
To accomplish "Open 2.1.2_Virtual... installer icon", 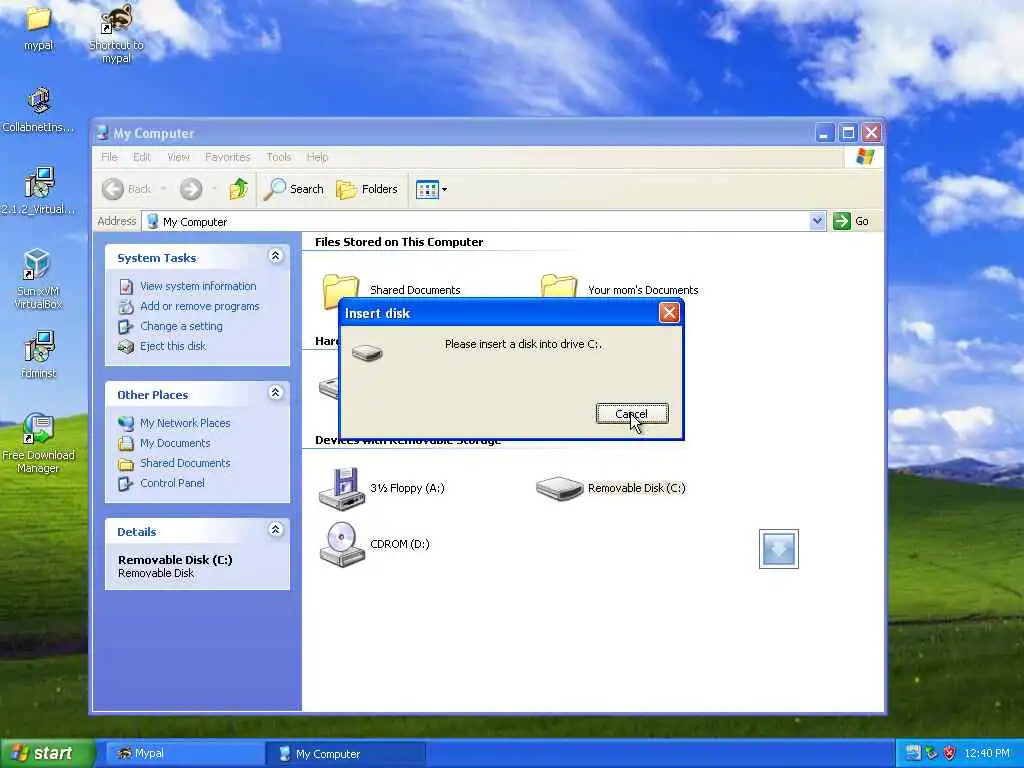I will tap(38, 191).
